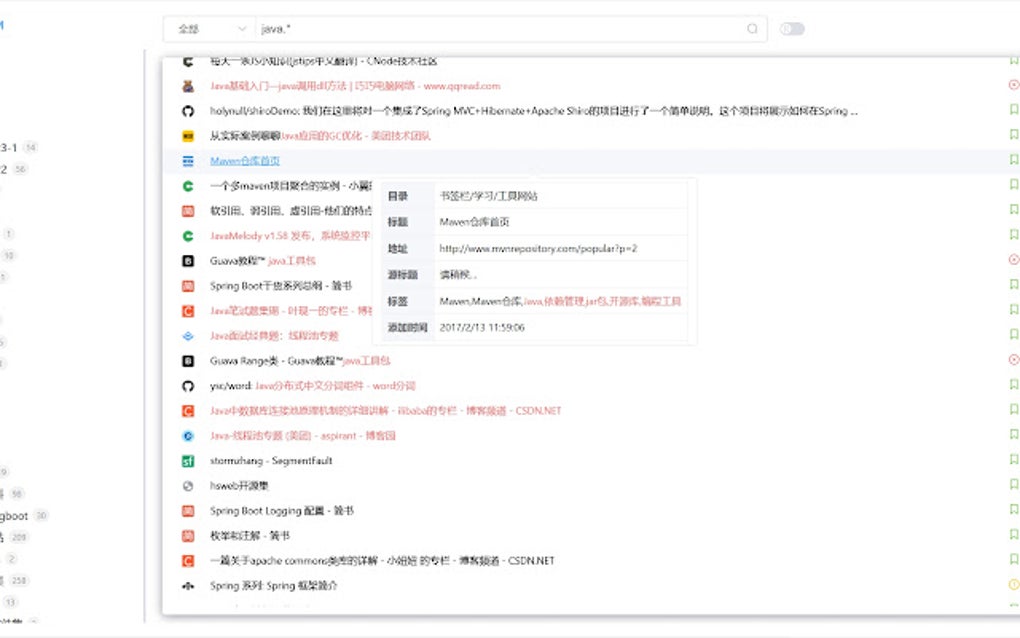Expand the 23-1 entry in the left sidebar
The height and width of the screenshot is (638, 1020).
(10, 148)
